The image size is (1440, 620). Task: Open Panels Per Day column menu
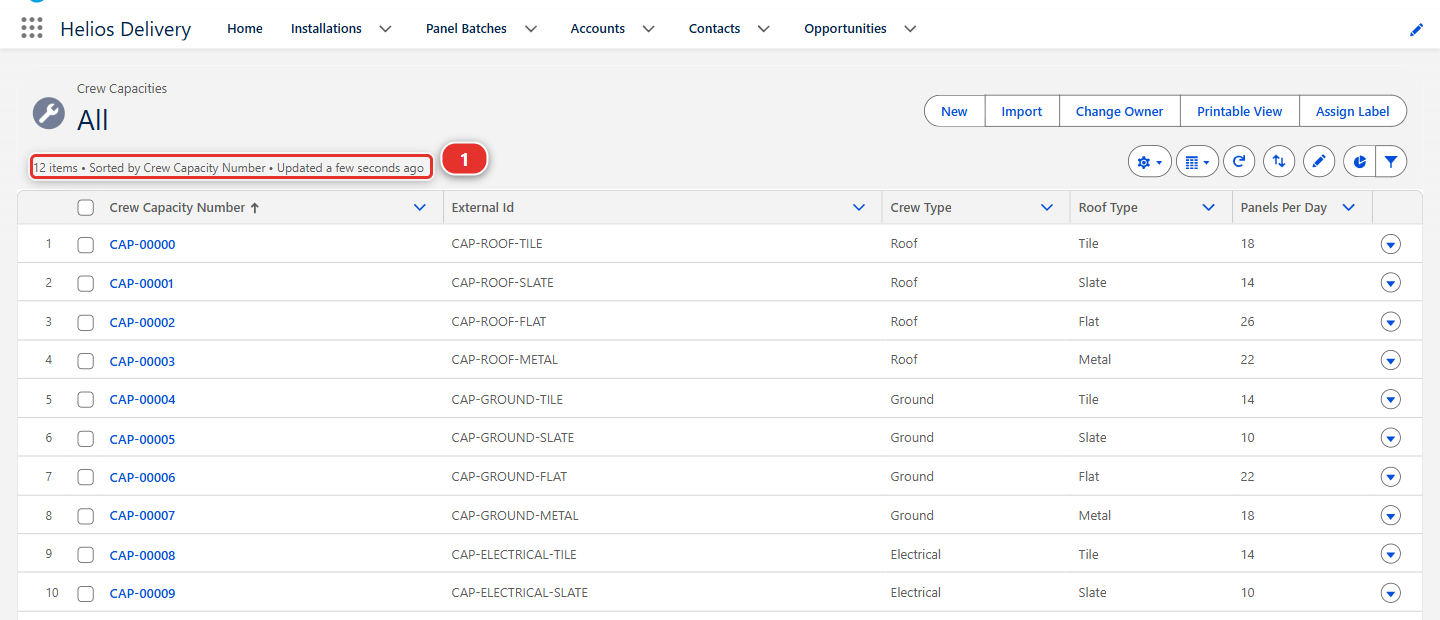1348,208
